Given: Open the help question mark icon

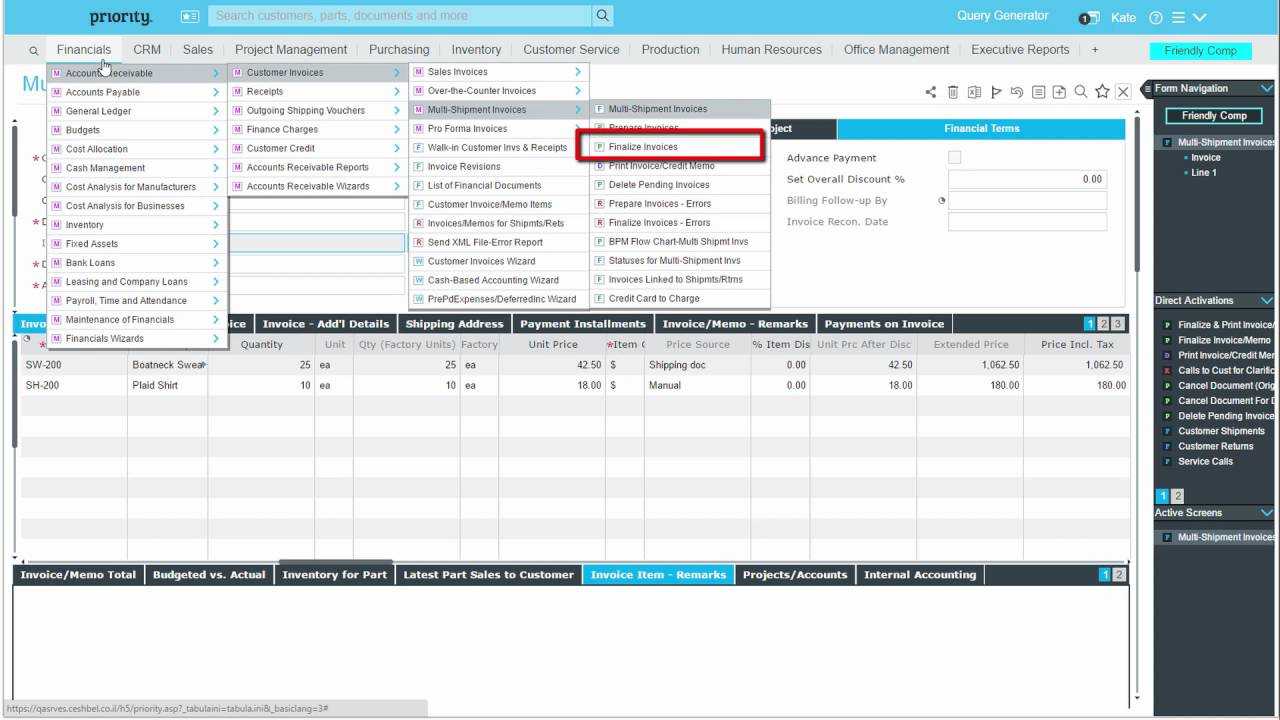Looking at the screenshot, I should [x=1155, y=18].
